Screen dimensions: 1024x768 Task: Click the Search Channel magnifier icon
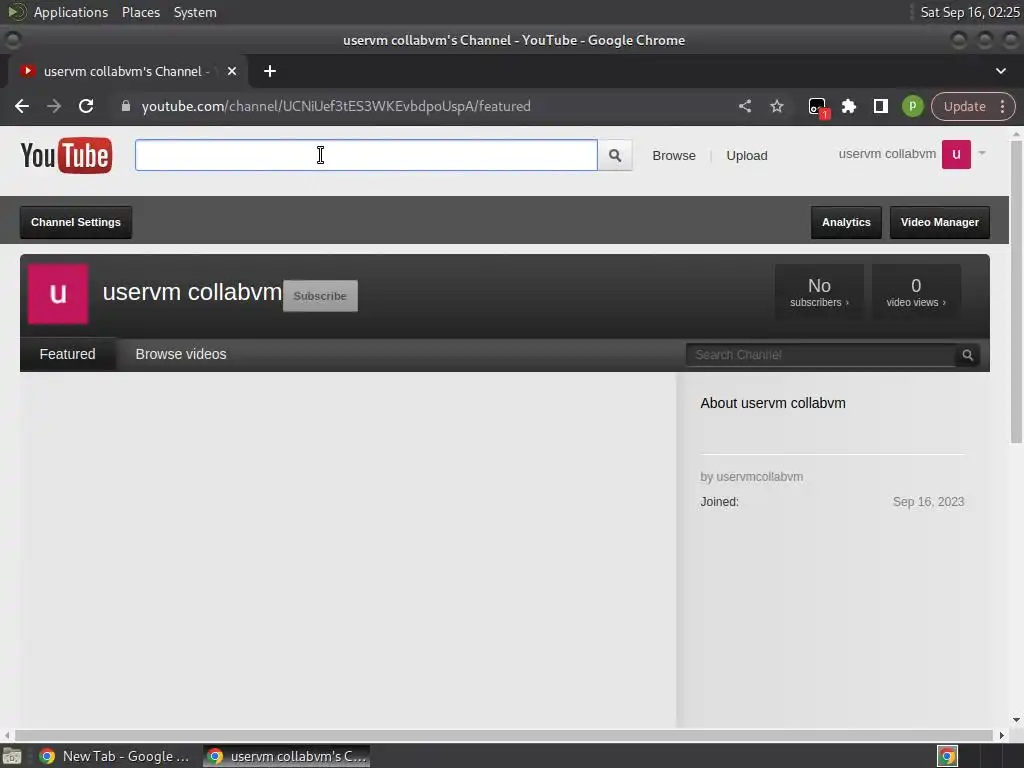967,355
